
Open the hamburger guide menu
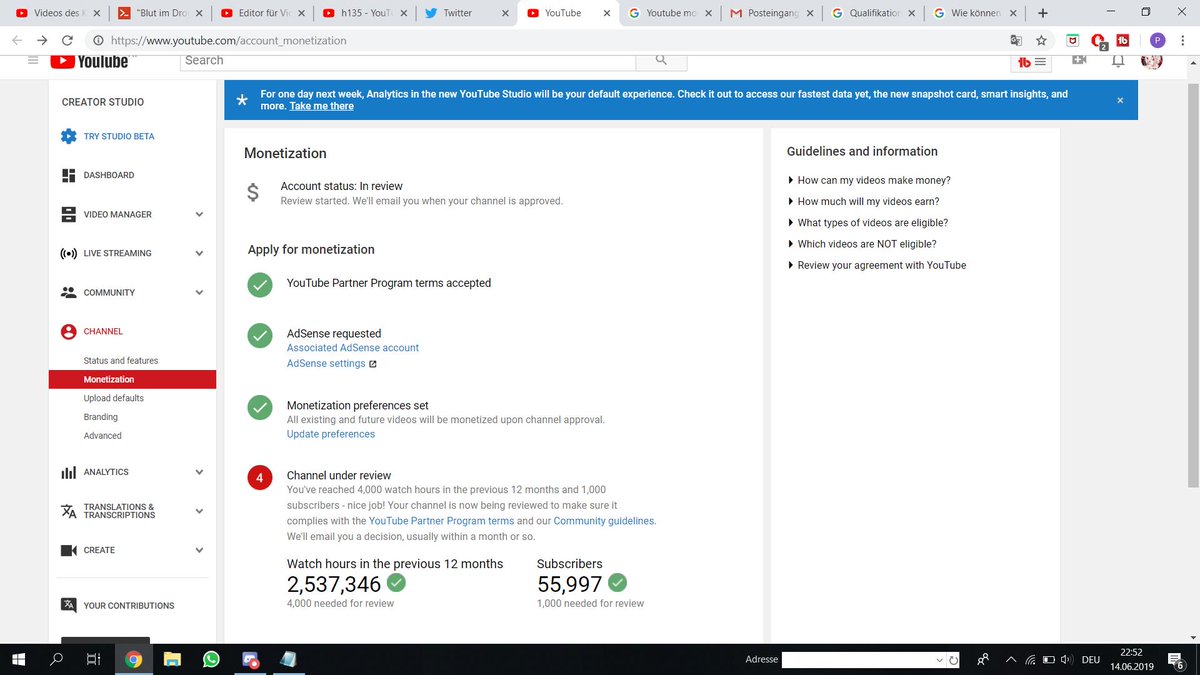pyautogui.click(x=32, y=61)
